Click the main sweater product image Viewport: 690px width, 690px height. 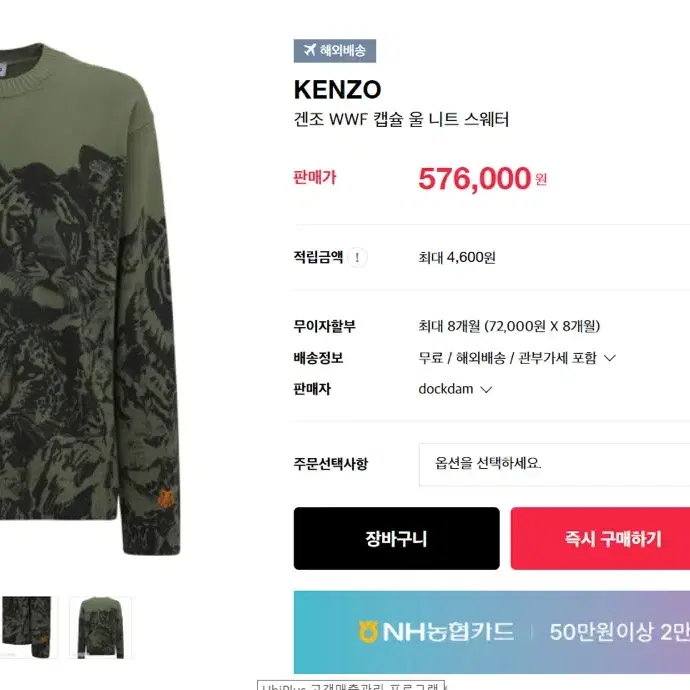click(x=90, y=299)
